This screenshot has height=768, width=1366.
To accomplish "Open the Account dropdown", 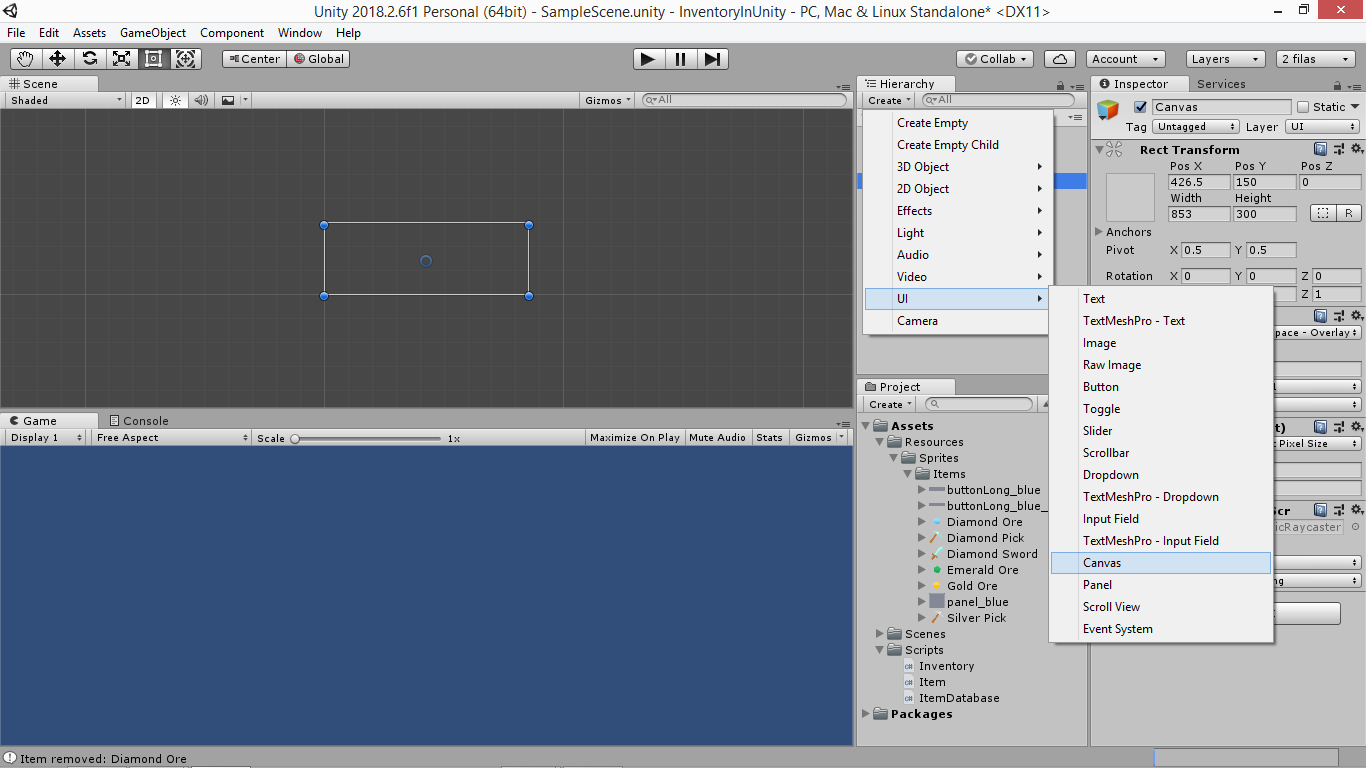I will (1125, 59).
